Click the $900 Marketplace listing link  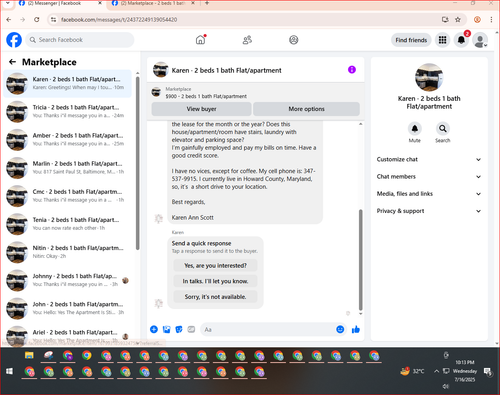[206, 96]
